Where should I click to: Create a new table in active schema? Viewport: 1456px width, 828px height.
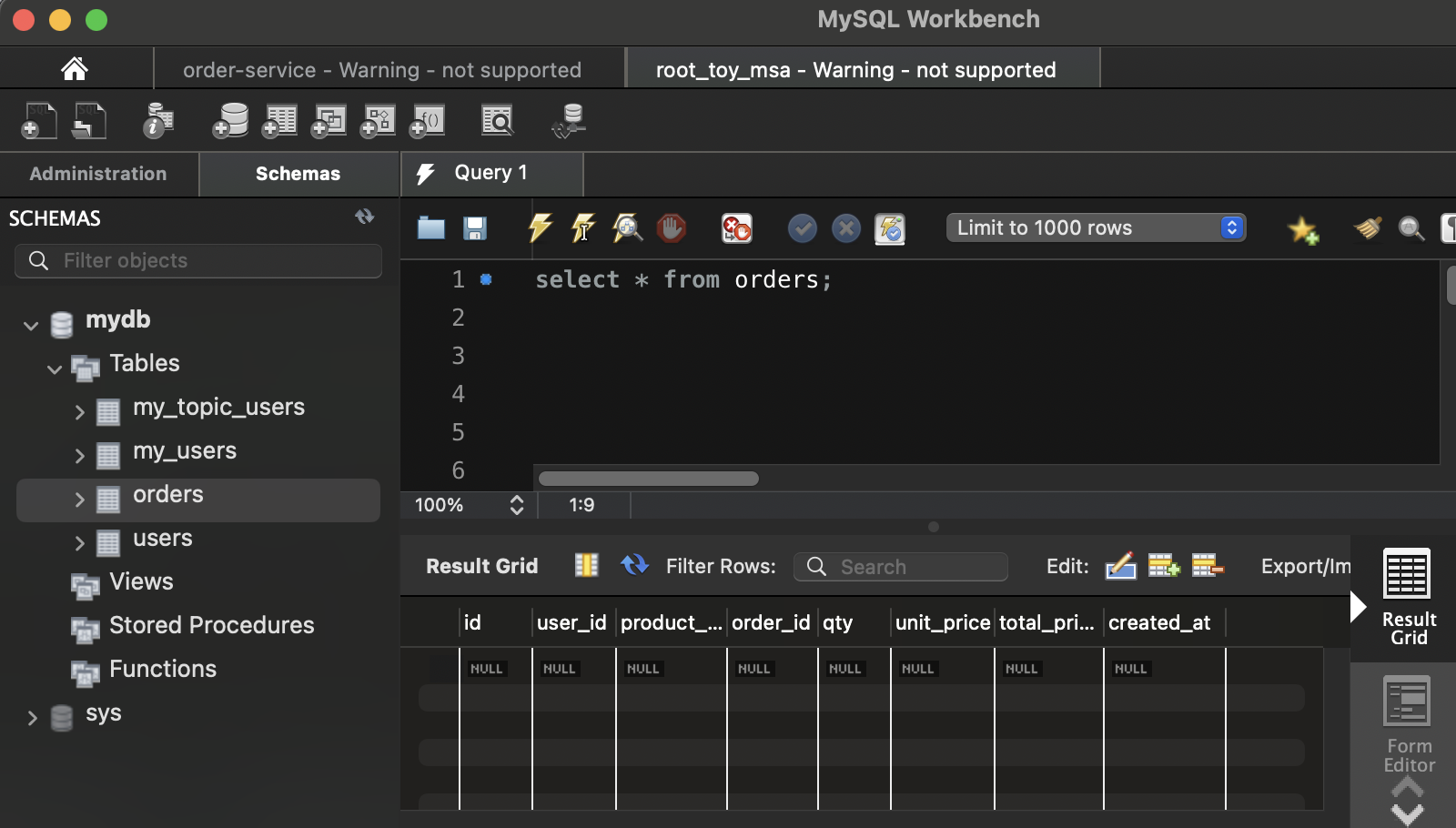click(279, 120)
